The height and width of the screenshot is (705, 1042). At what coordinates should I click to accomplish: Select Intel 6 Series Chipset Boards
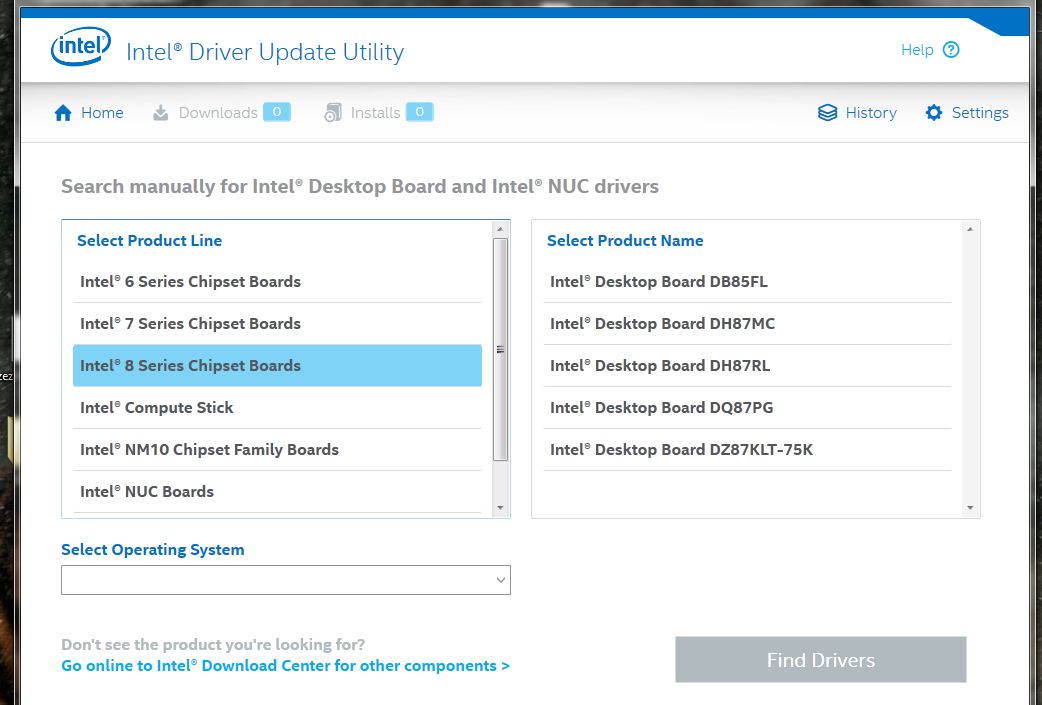(277, 282)
